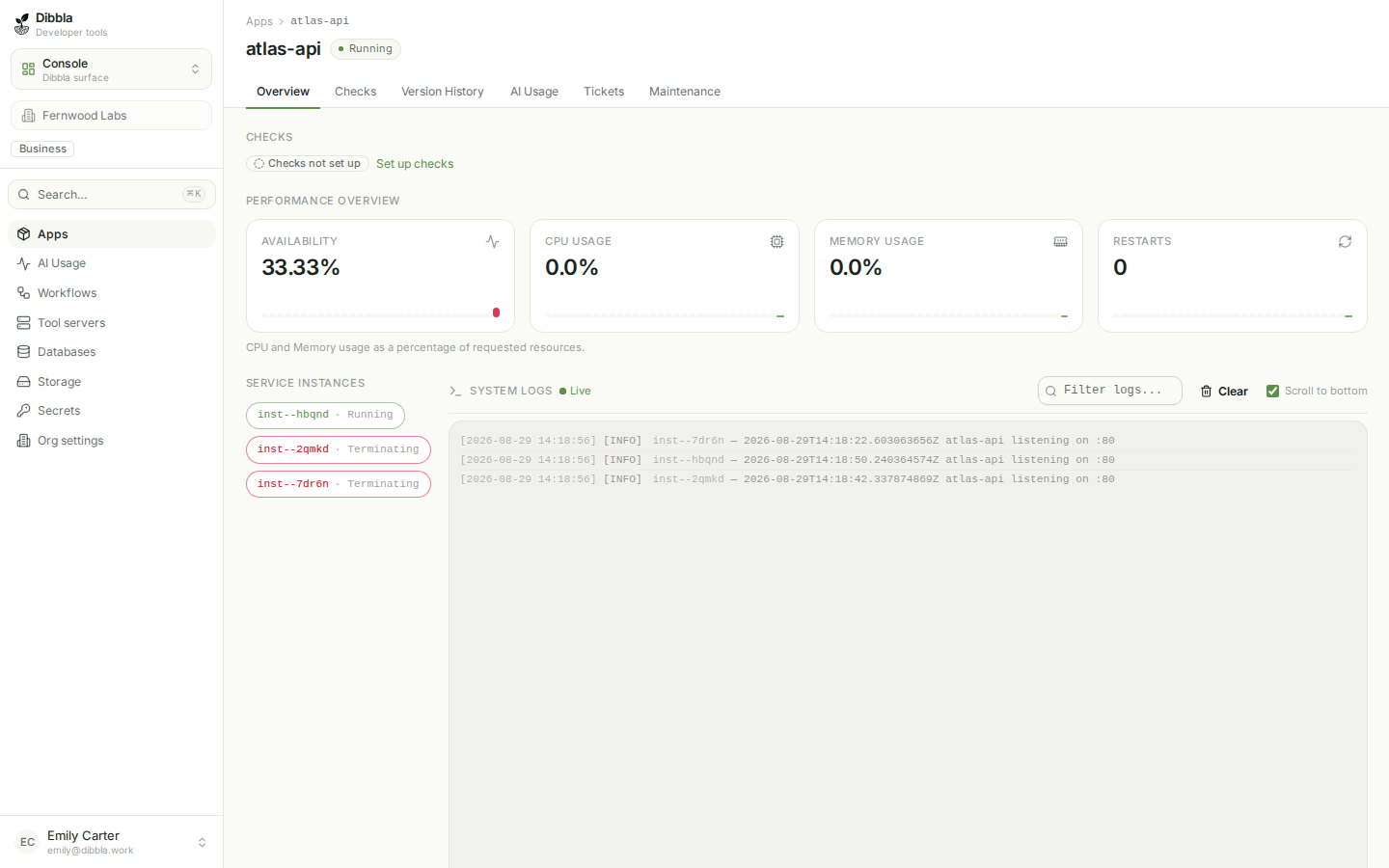Click the Dibbla logo icon
Viewport: 1389px width, 868px height.
21,24
